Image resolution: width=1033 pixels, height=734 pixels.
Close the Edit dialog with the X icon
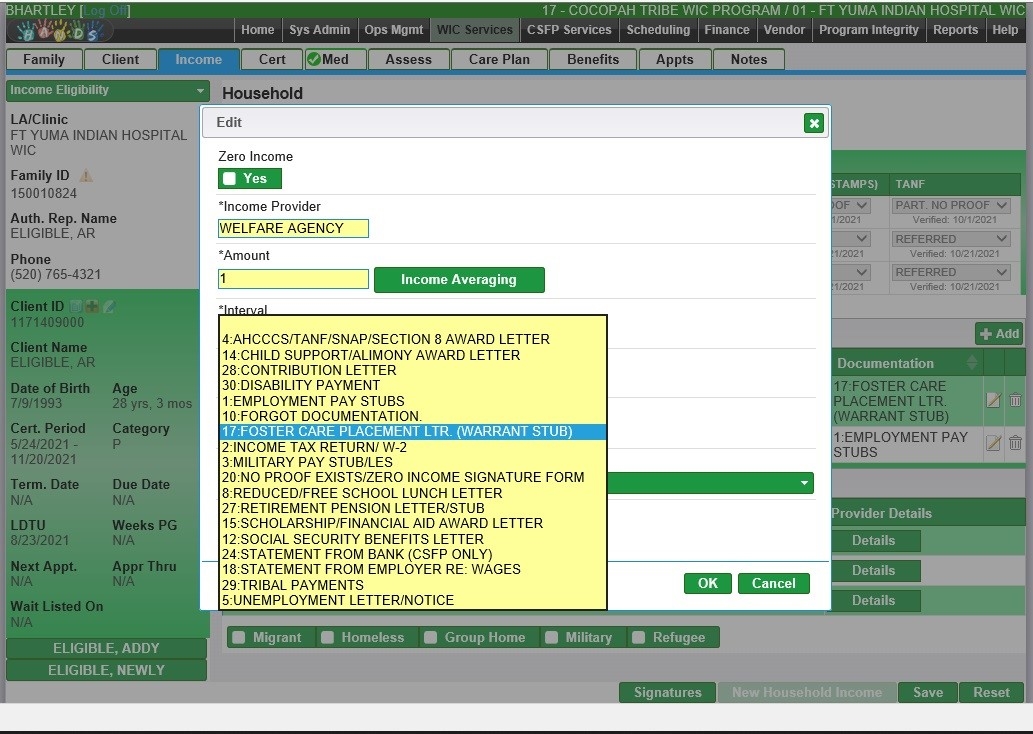[814, 123]
